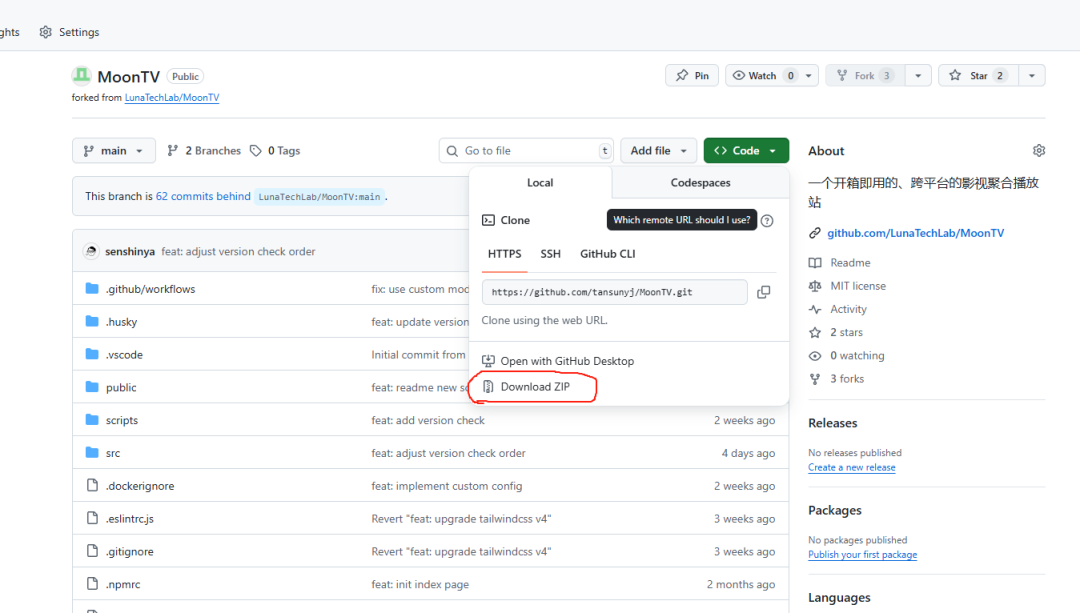Open the Add file dropdown
Viewport: 1080px width, 613px height.
658,151
